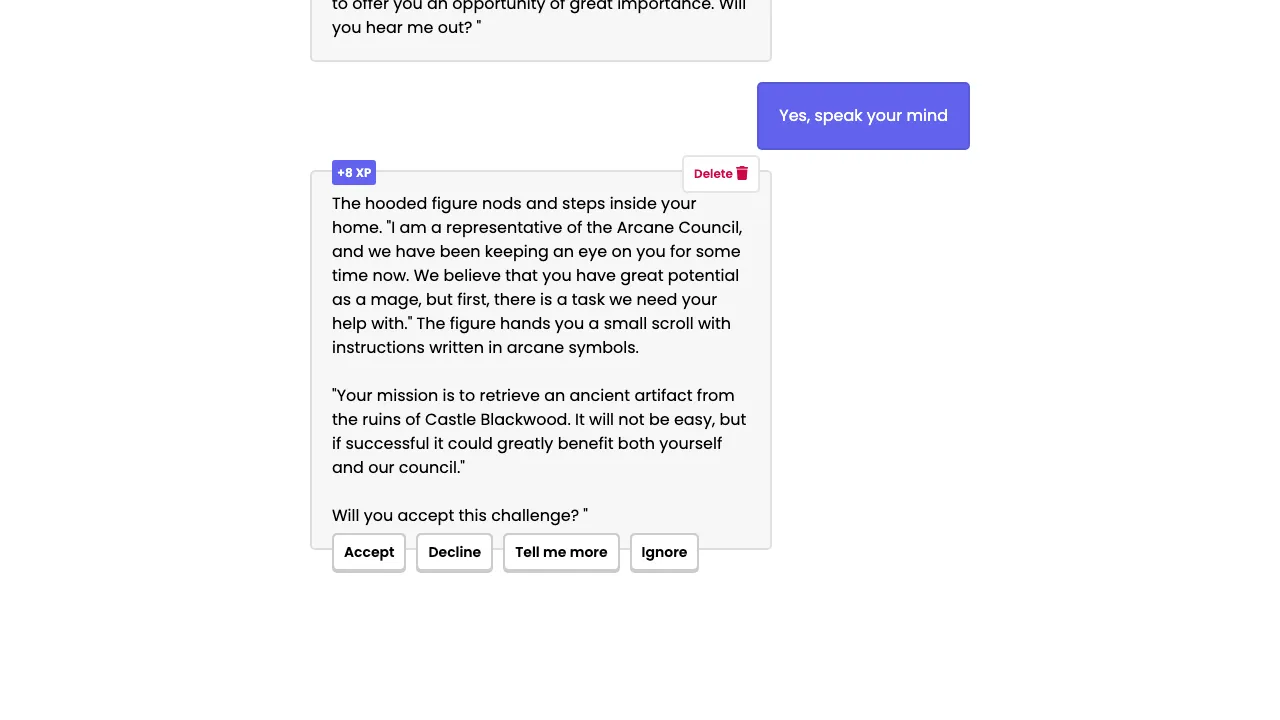1280x720 pixels.
Task: Delete the hooded figure message
Action: click(x=714, y=174)
